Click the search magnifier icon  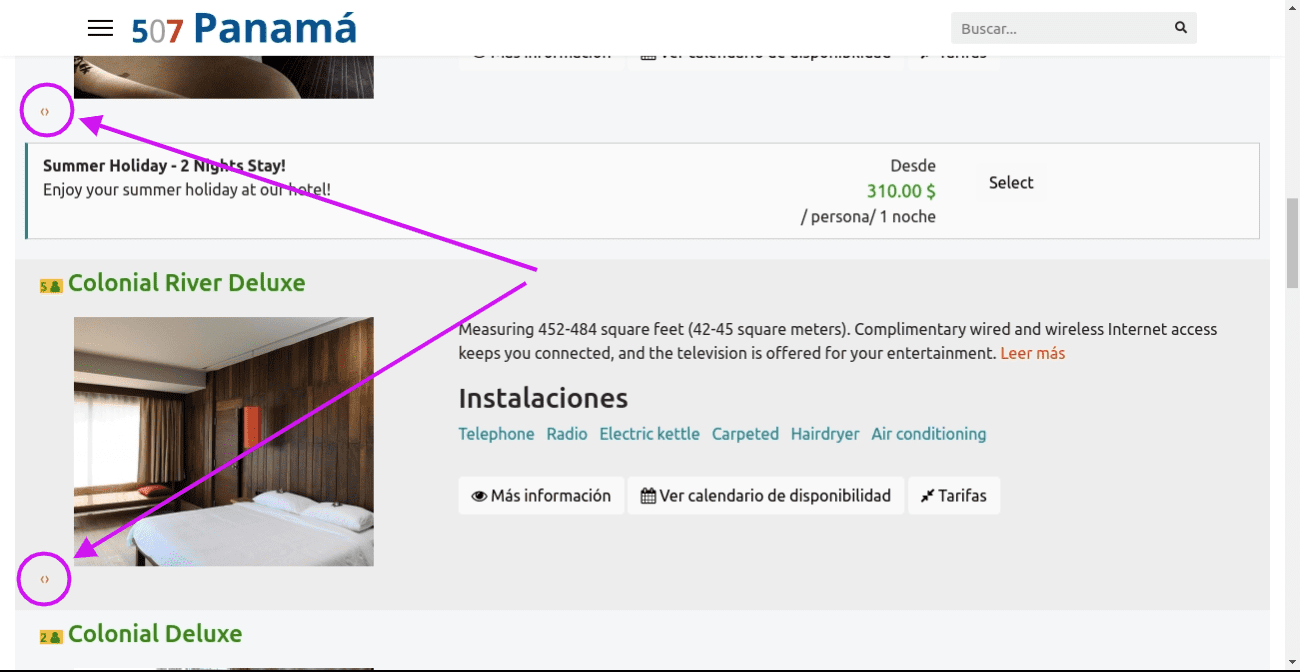click(x=1180, y=28)
